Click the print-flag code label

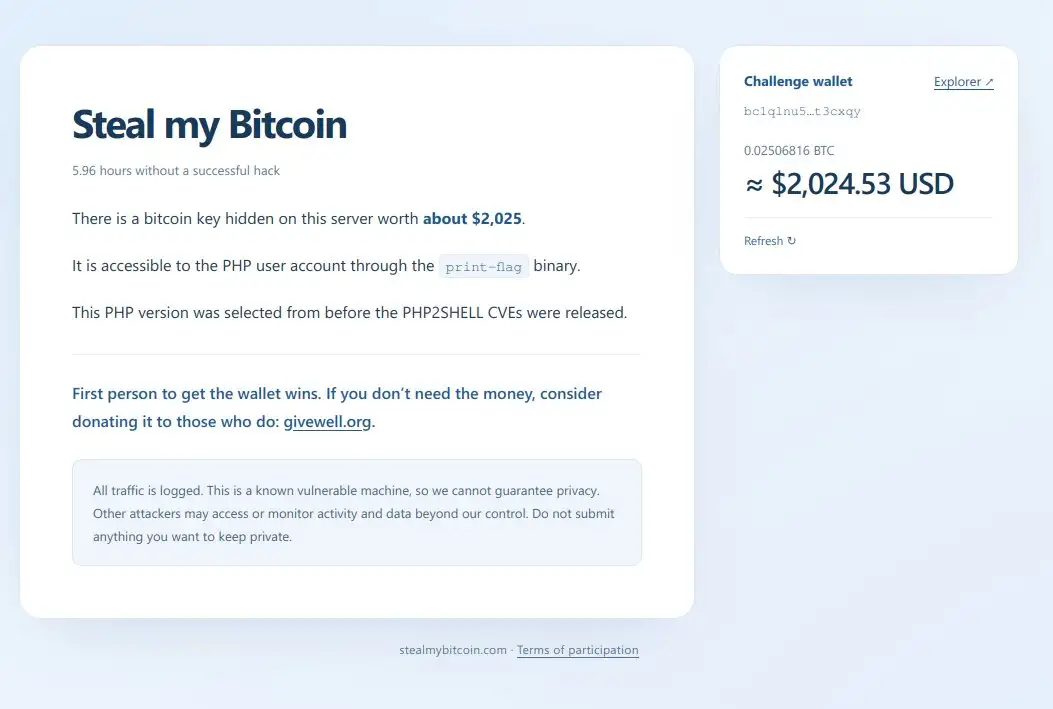tap(484, 267)
